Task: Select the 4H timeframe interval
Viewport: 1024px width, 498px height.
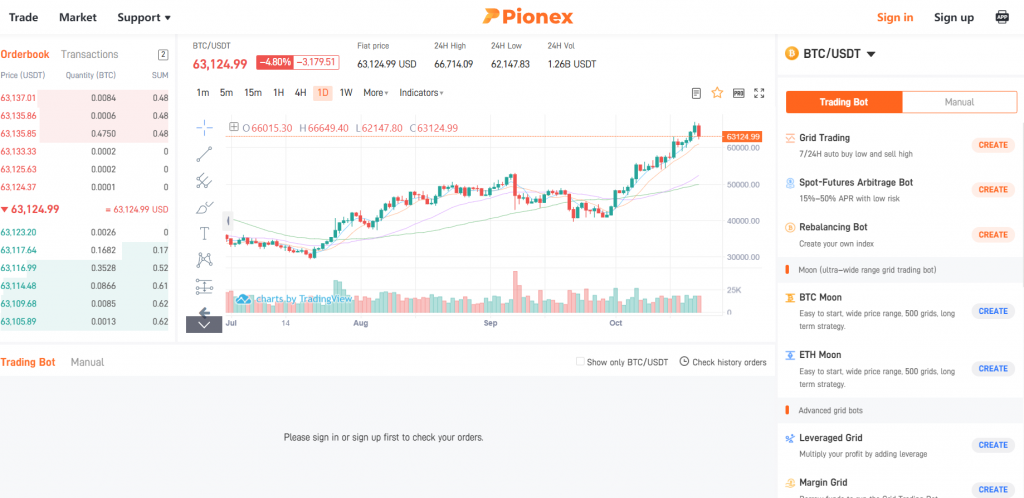Action: click(x=300, y=93)
